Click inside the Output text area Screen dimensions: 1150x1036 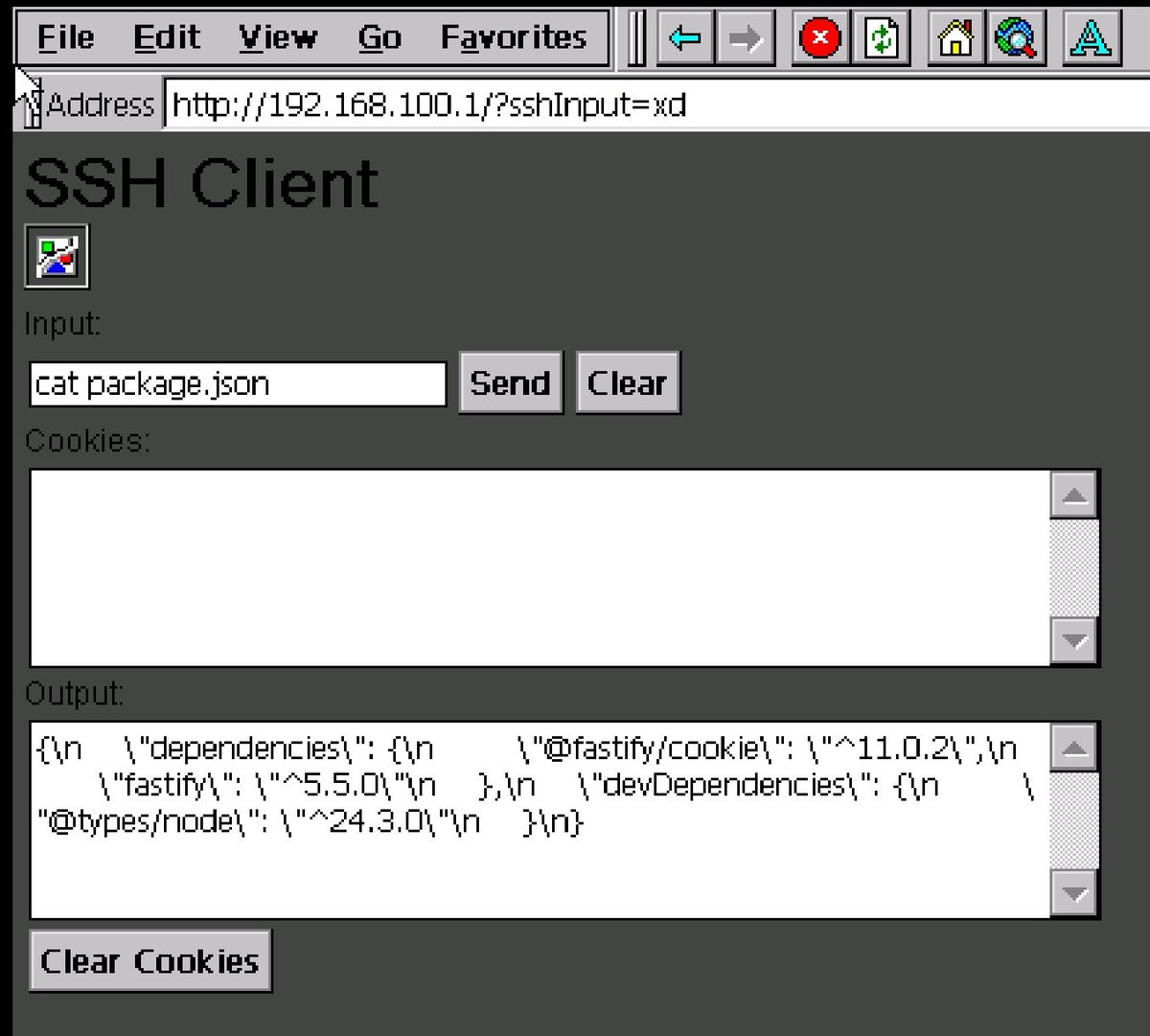click(540, 820)
